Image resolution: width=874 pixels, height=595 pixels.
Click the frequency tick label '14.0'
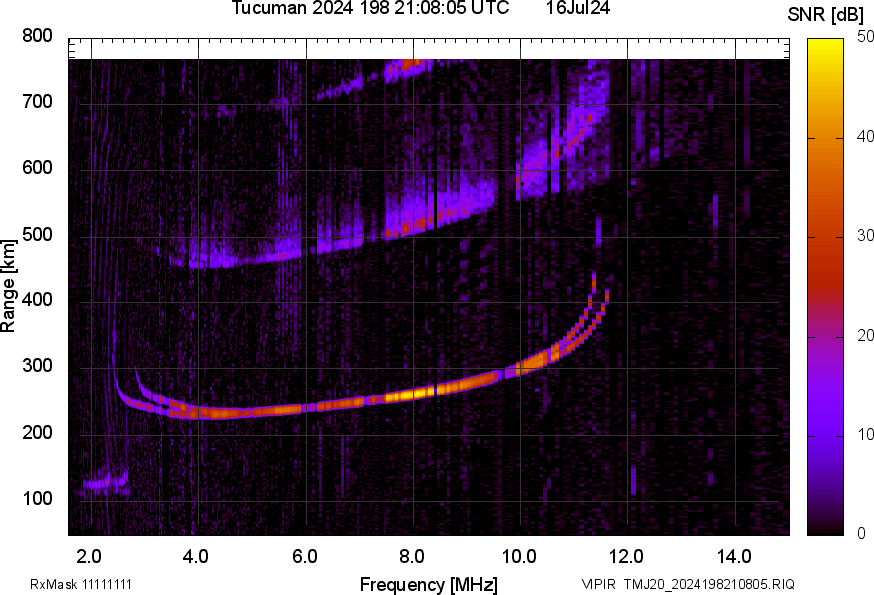point(734,557)
